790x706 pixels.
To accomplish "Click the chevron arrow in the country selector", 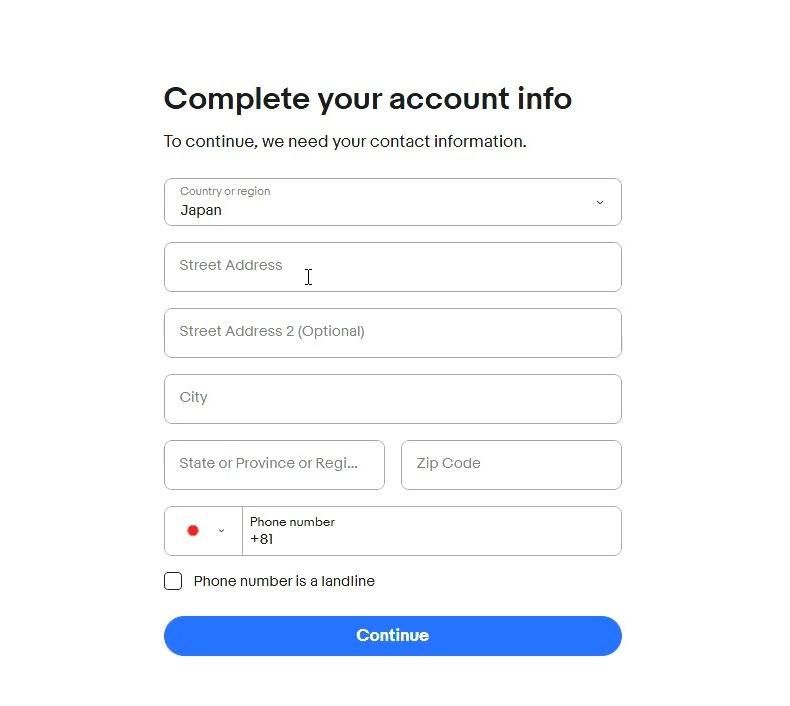I will click(600, 202).
